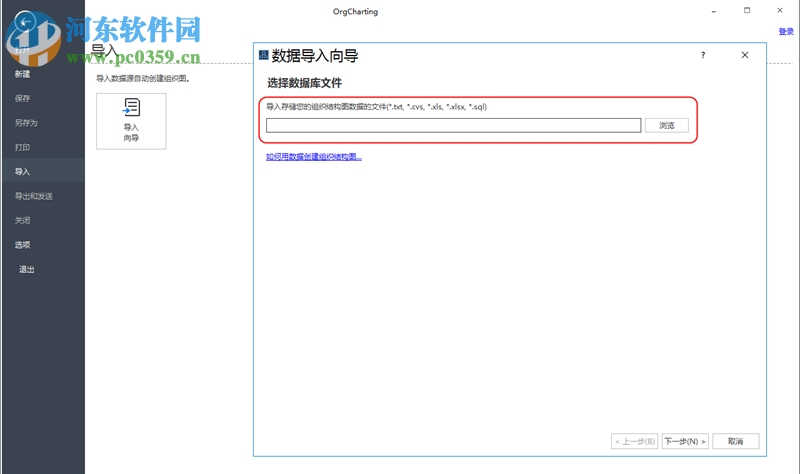Go back with the circular arrow icon

(25, 22)
